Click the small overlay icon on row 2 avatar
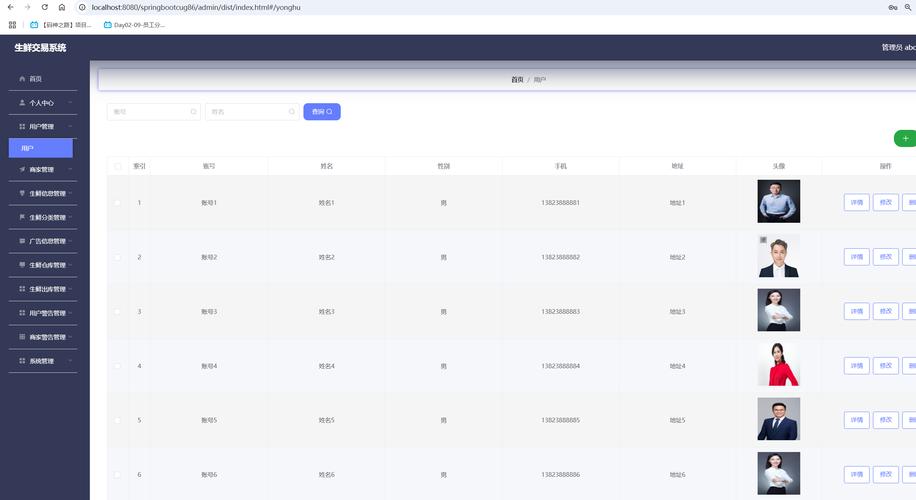The height and width of the screenshot is (500, 916). point(763,240)
